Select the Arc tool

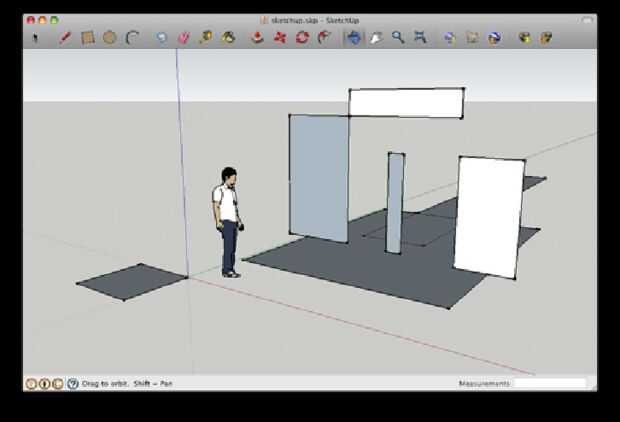pos(132,38)
